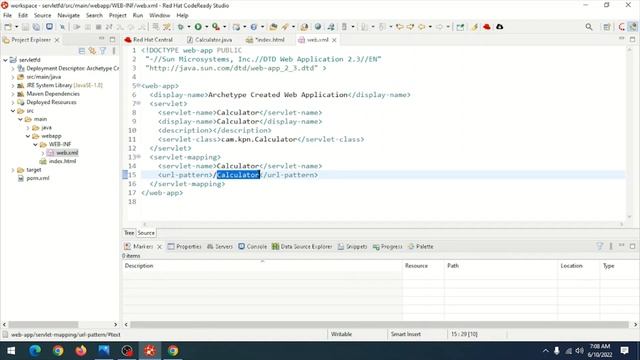The image size is (640, 360).
Task: Expand the Maven Dependencies node
Action: click(13, 94)
